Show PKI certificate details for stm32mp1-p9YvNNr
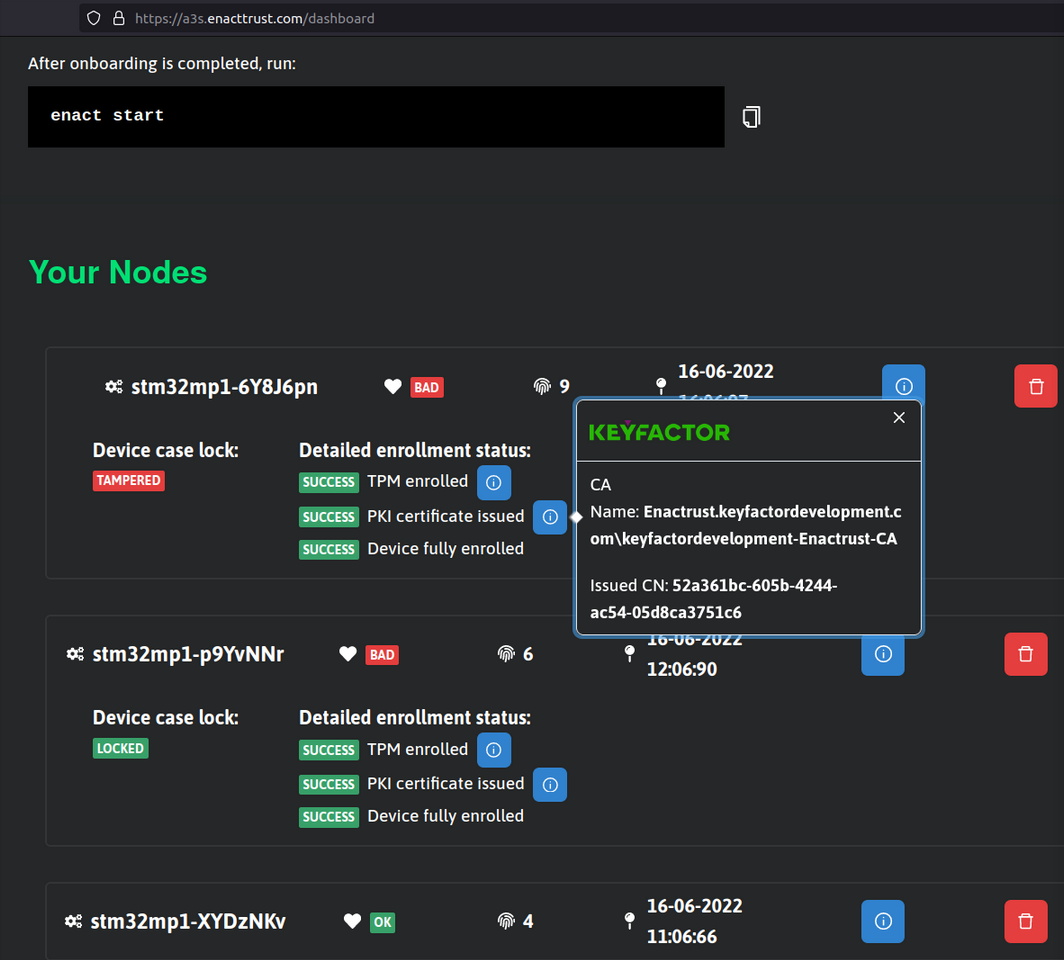Image resolution: width=1064 pixels, height=960 pixels. 549,785
